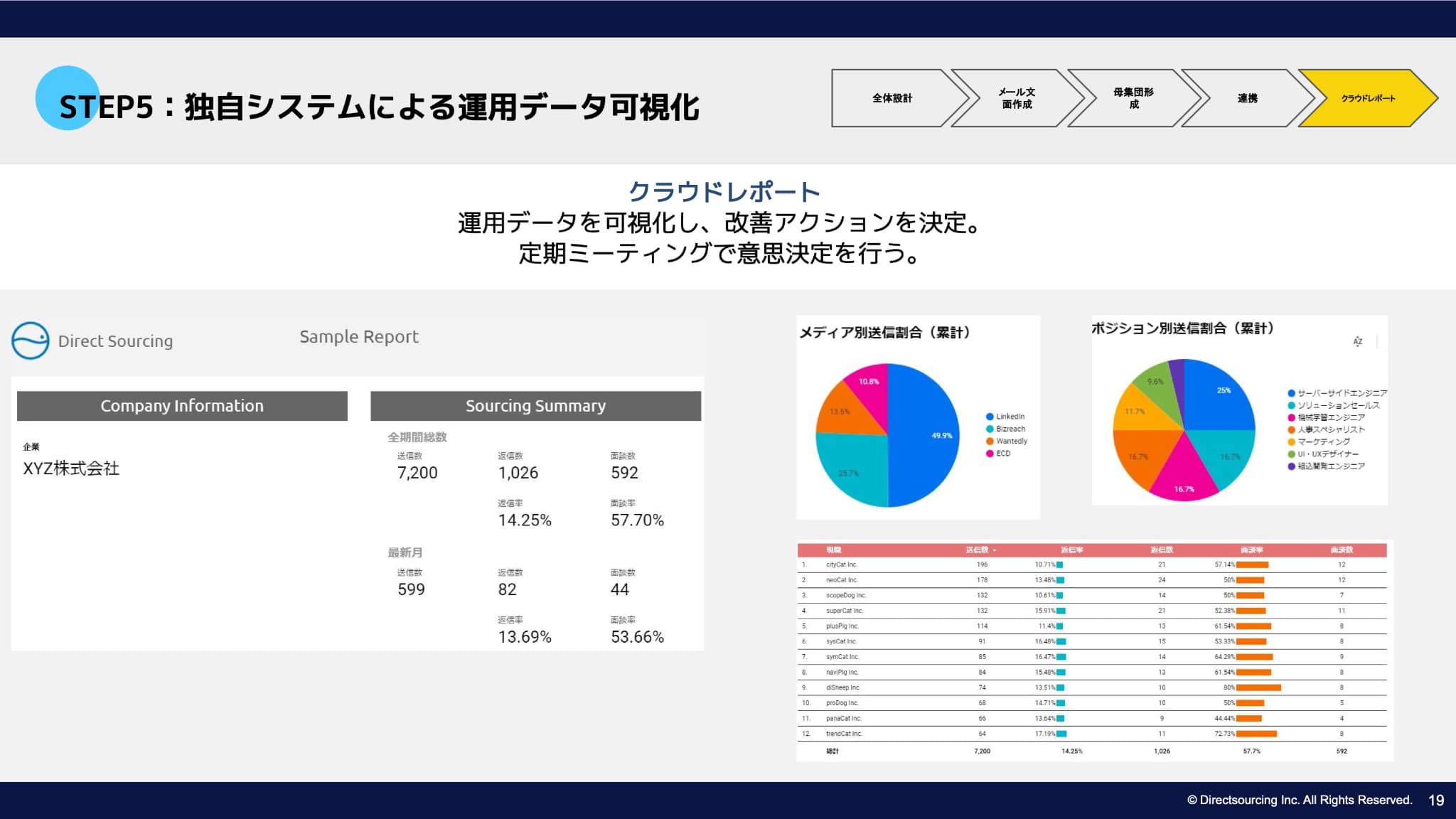The height and width of the screenshot is (819, 1456).
Task: Click the trendCat Inc. row
Action: click(843, 734)
